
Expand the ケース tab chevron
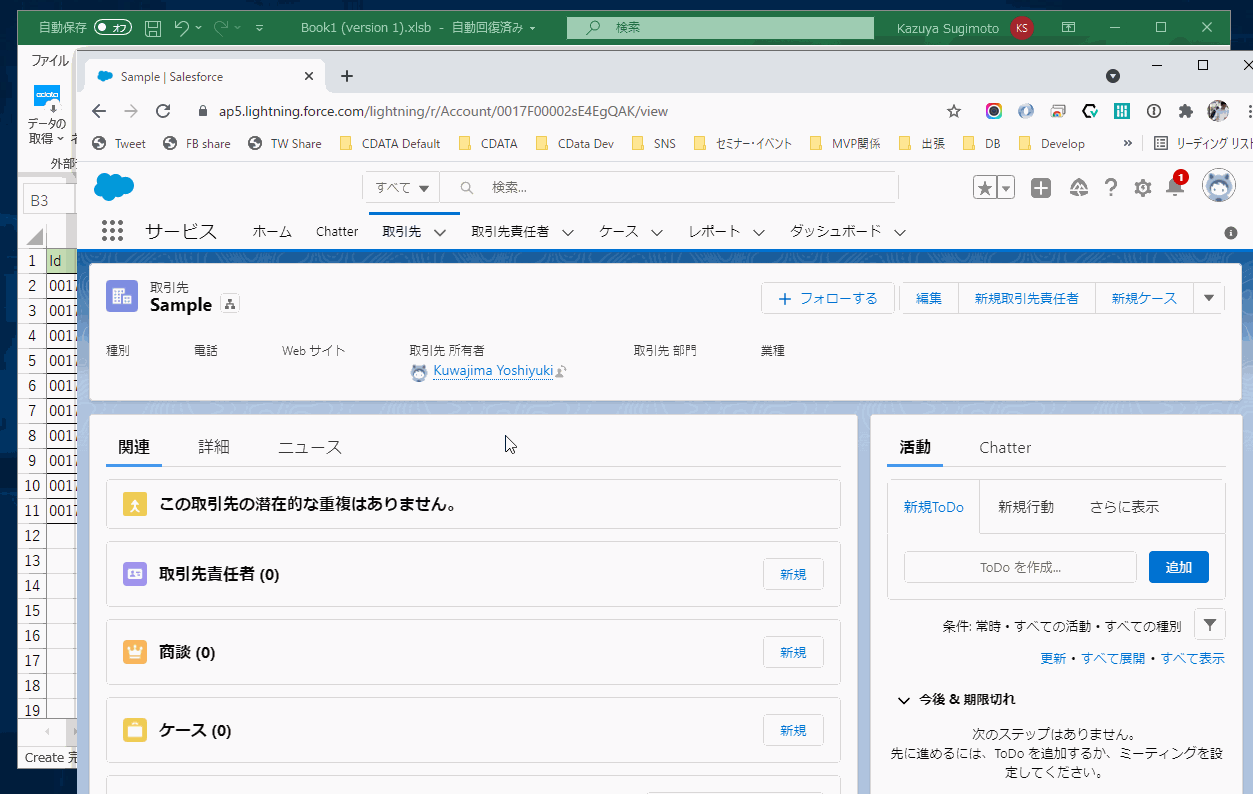click(x=657, y=232)
